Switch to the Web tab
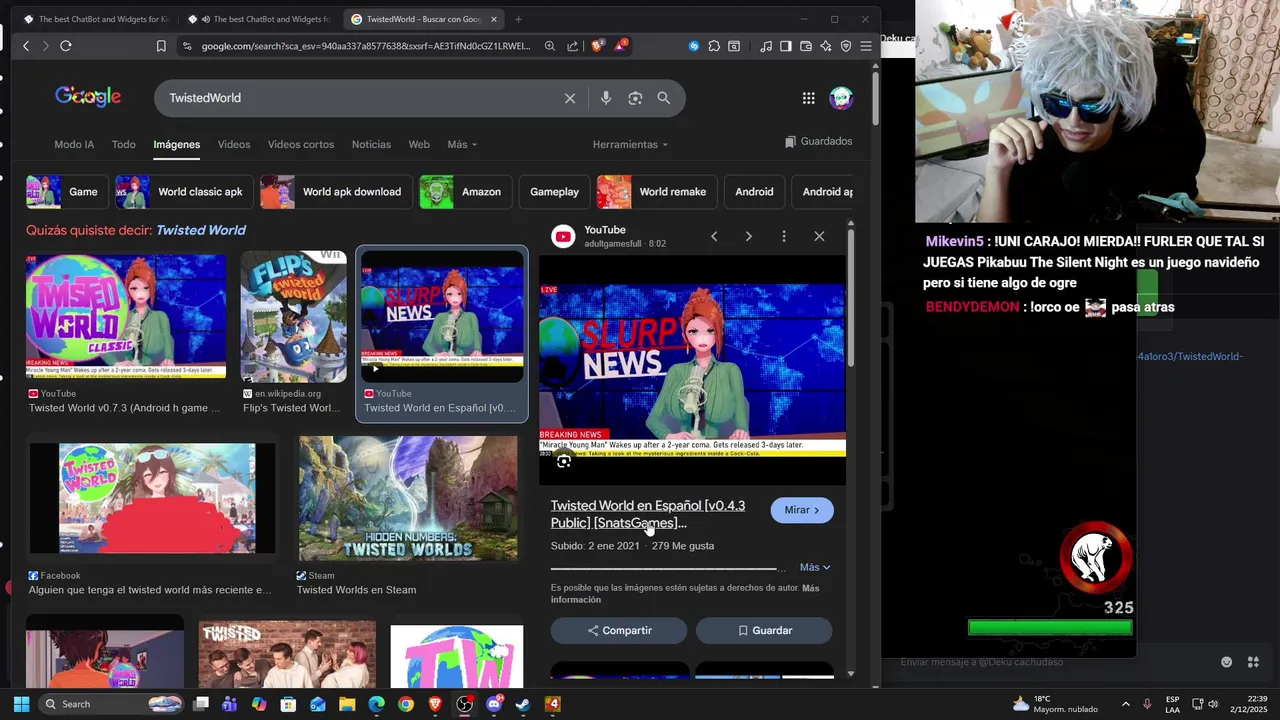1280x720 pixels. tap(419, 144)
